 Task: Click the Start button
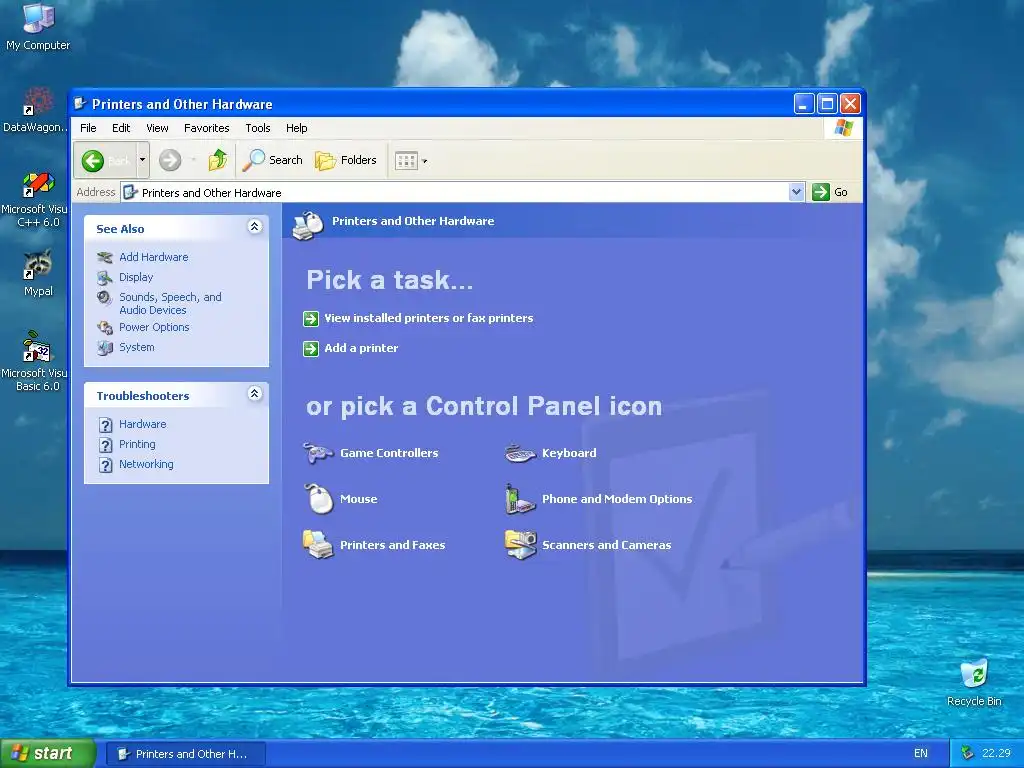coord(47,754)
